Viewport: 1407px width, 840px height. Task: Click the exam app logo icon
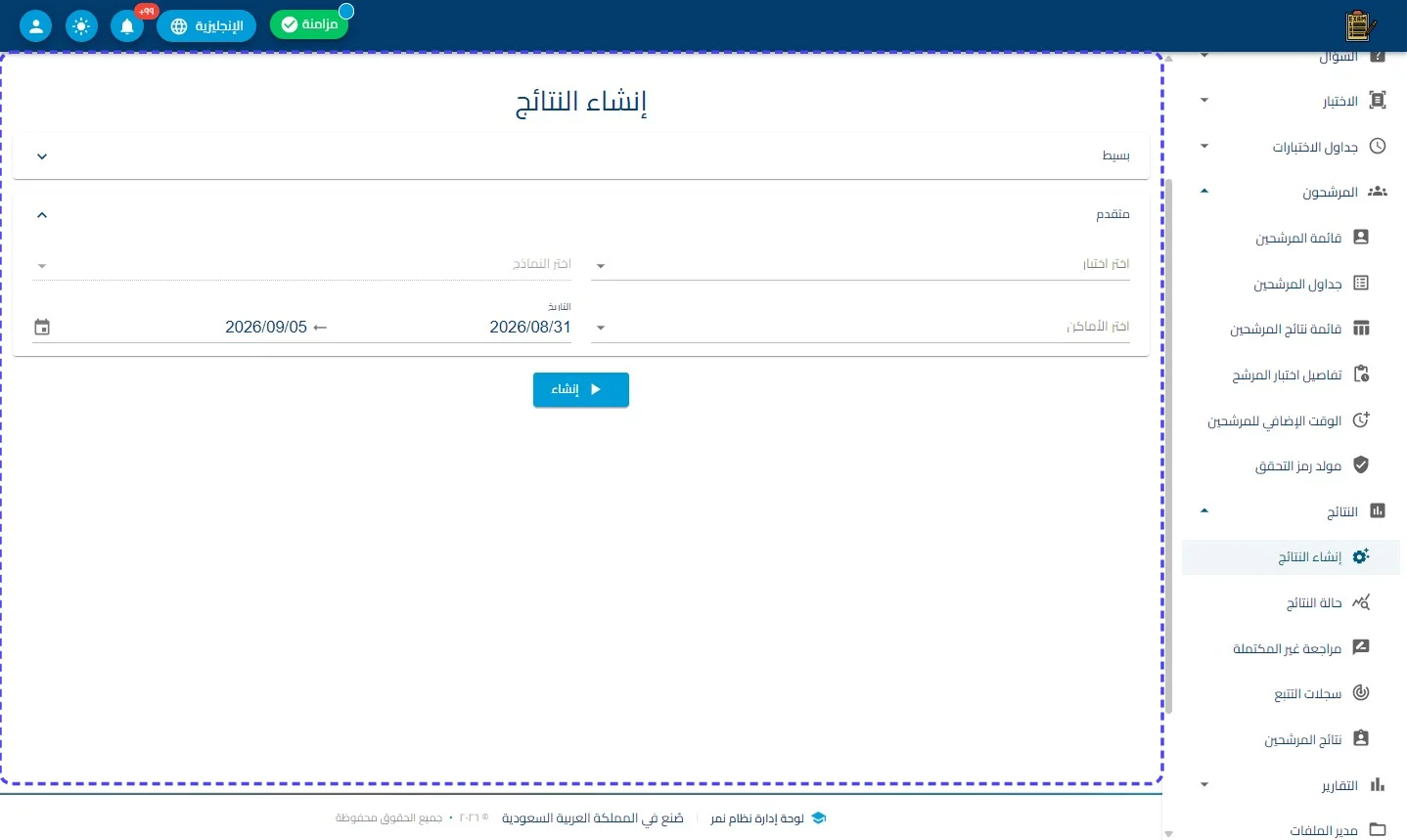pos(1360,25)
